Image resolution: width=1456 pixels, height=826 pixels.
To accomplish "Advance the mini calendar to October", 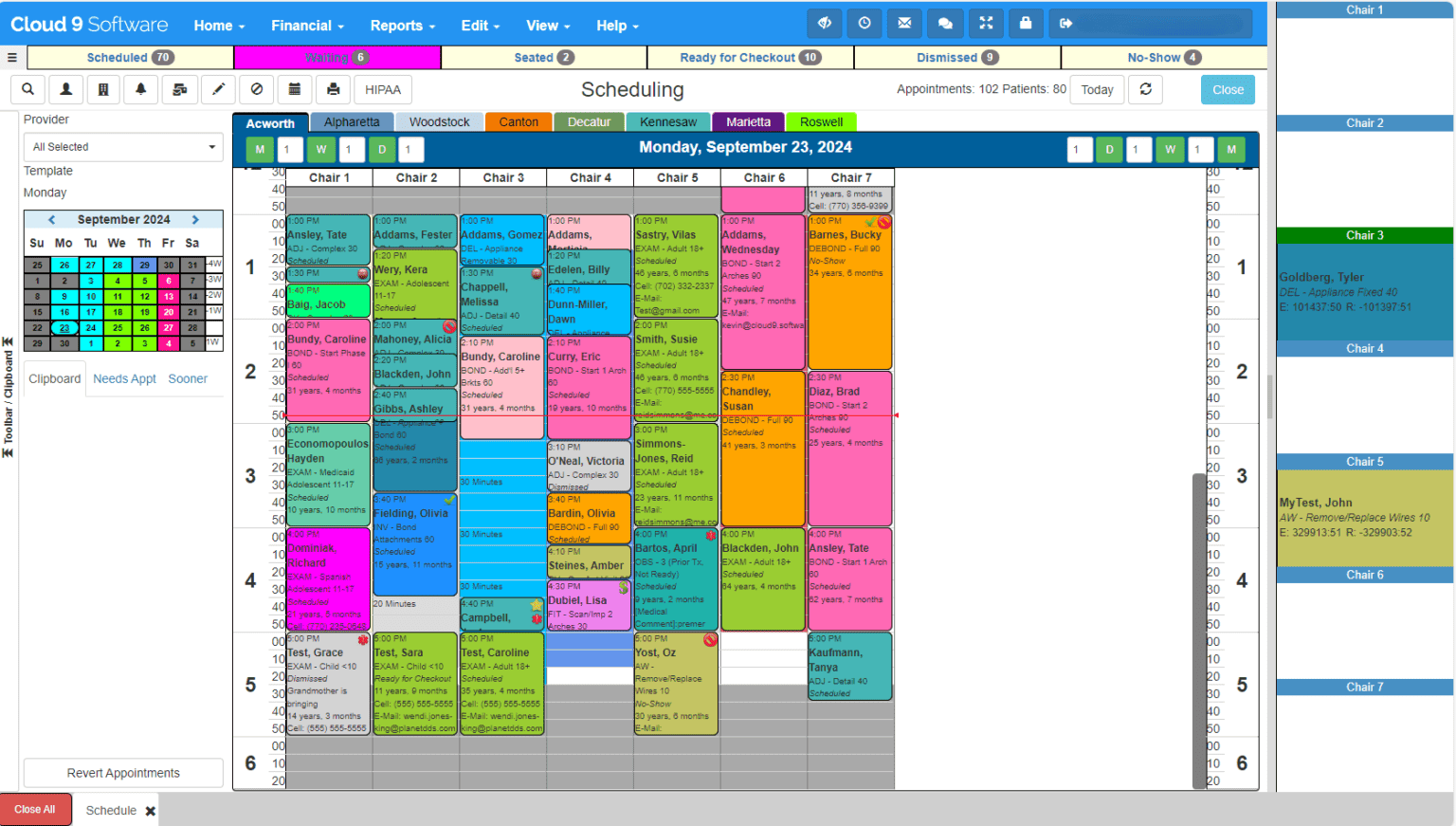I will [x=196, y=219].
